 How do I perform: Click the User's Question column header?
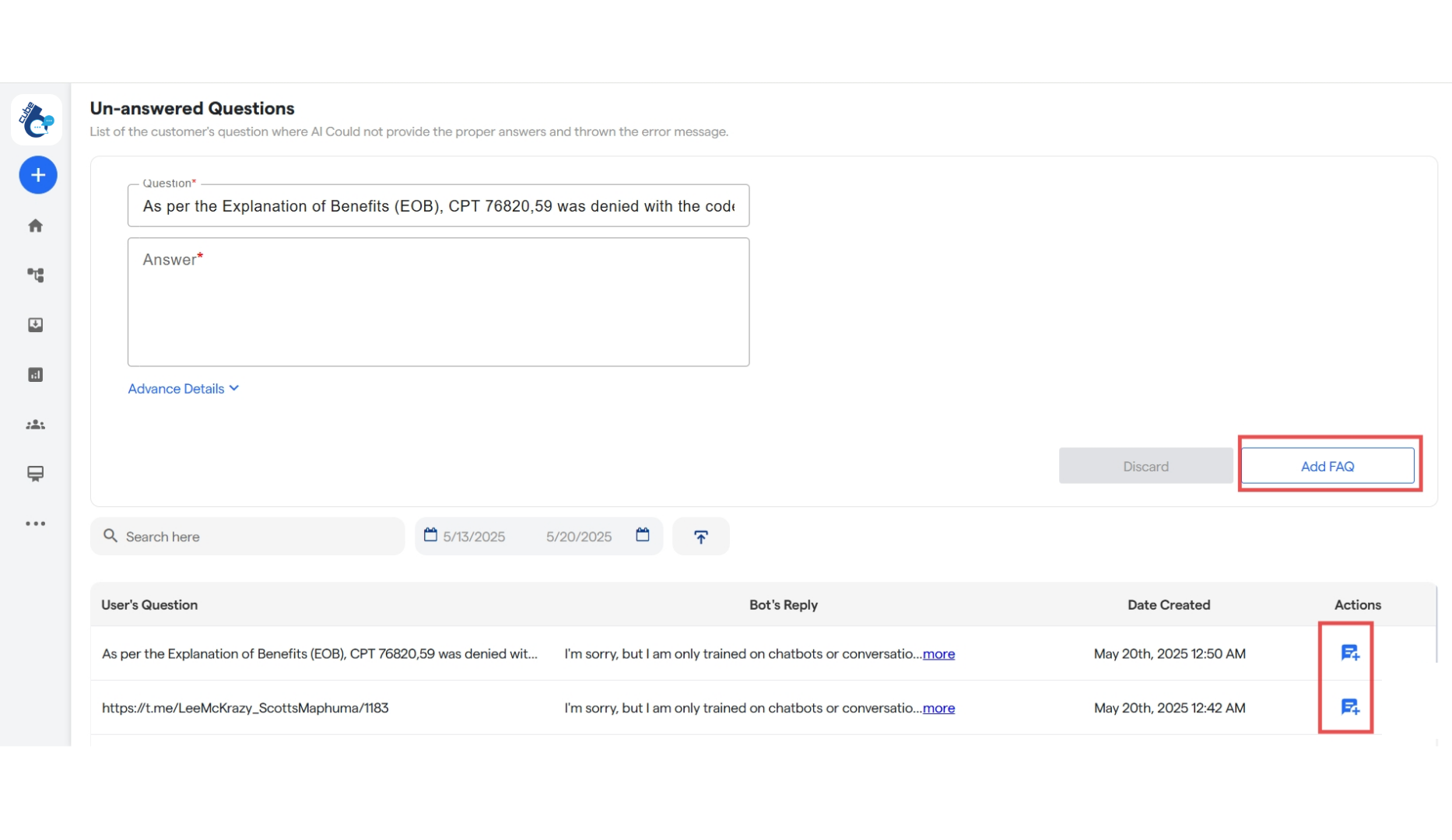coord(149,604)
